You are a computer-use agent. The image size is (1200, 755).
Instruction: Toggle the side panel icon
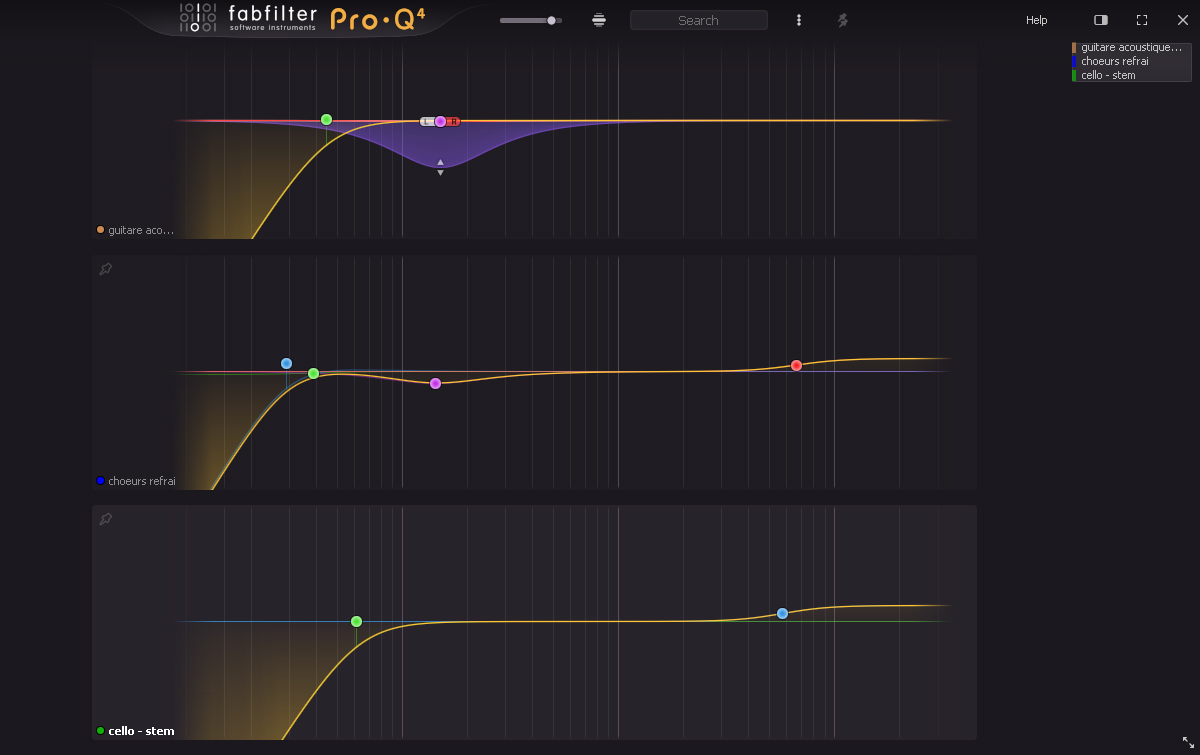(x=1101, y=20)
